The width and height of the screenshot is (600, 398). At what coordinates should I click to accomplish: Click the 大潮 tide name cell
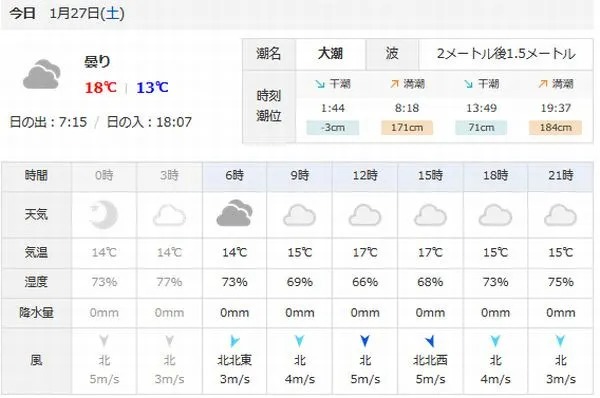point(330,54)
